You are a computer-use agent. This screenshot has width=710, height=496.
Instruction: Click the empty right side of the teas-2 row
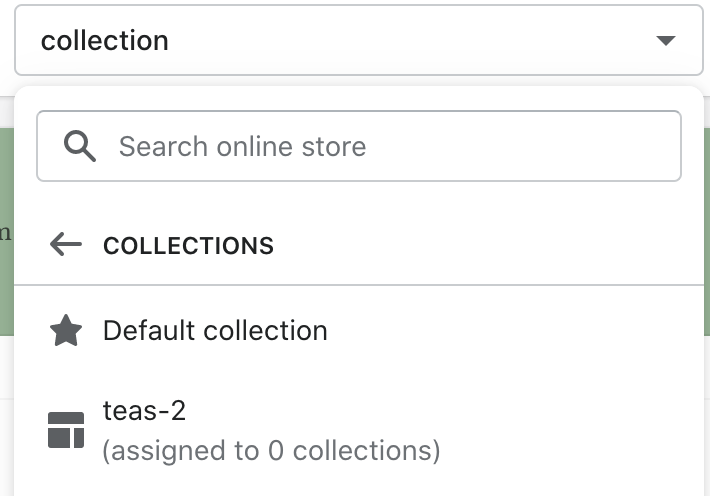click(580, 430)
